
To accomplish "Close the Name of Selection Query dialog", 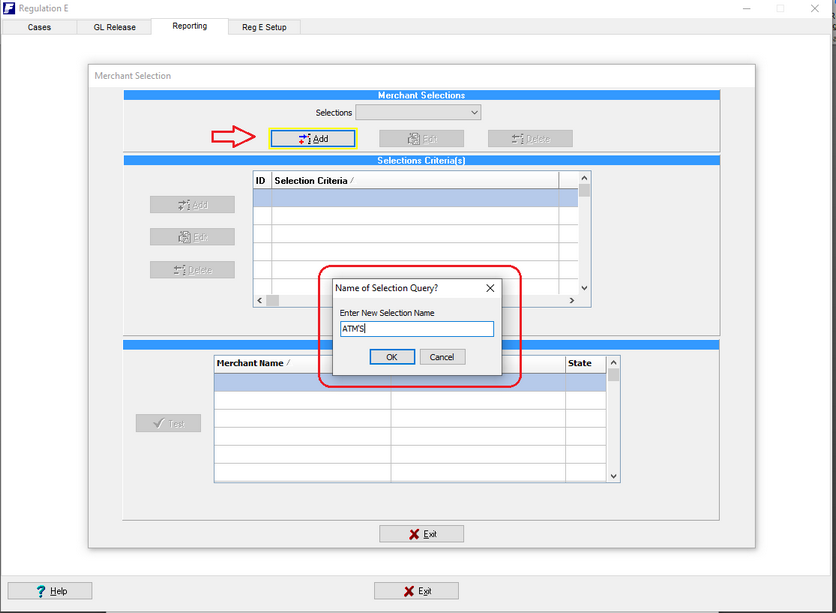I will [x=490, y=288].
